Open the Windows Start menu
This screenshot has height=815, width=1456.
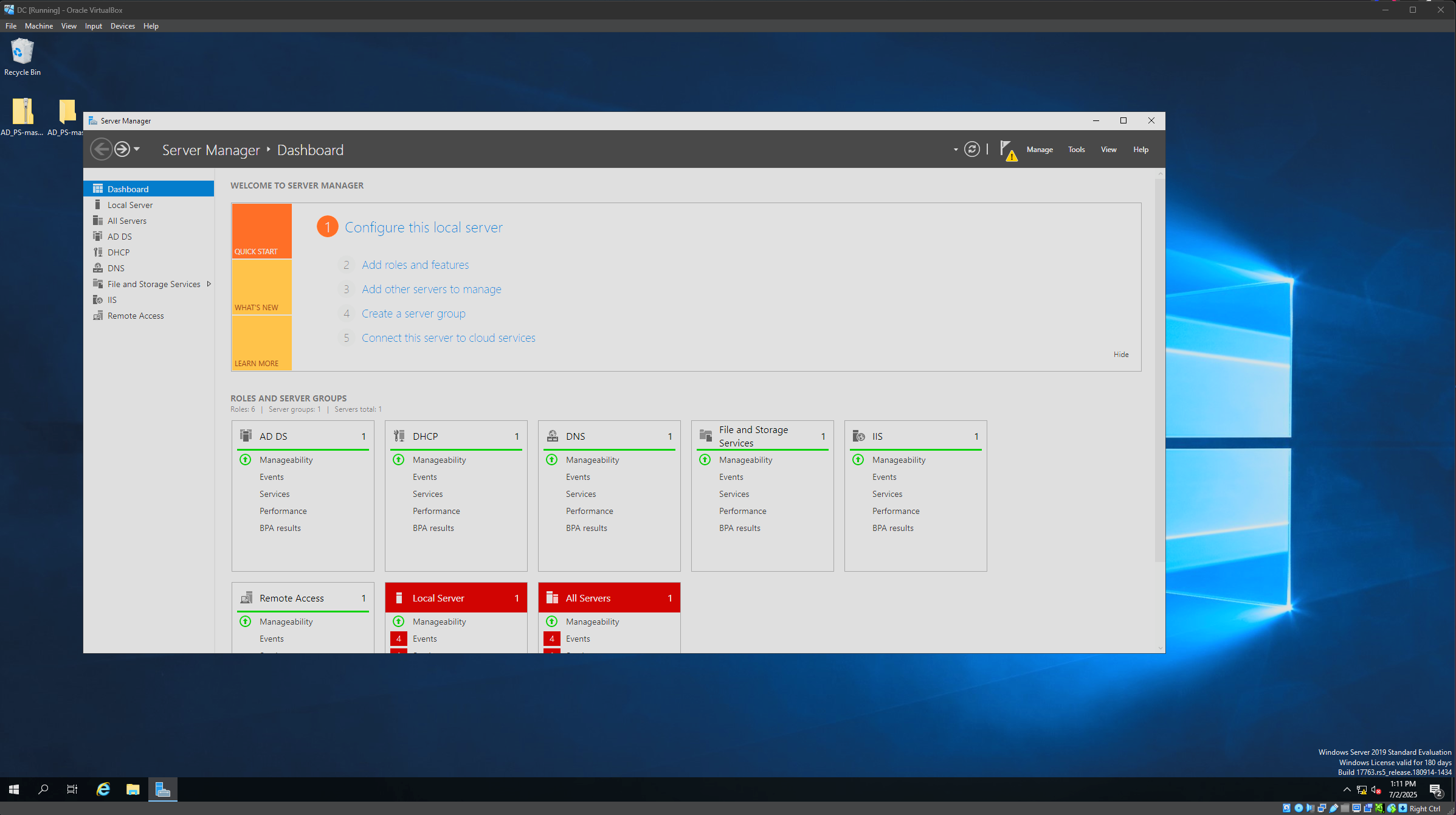(14, 789)
